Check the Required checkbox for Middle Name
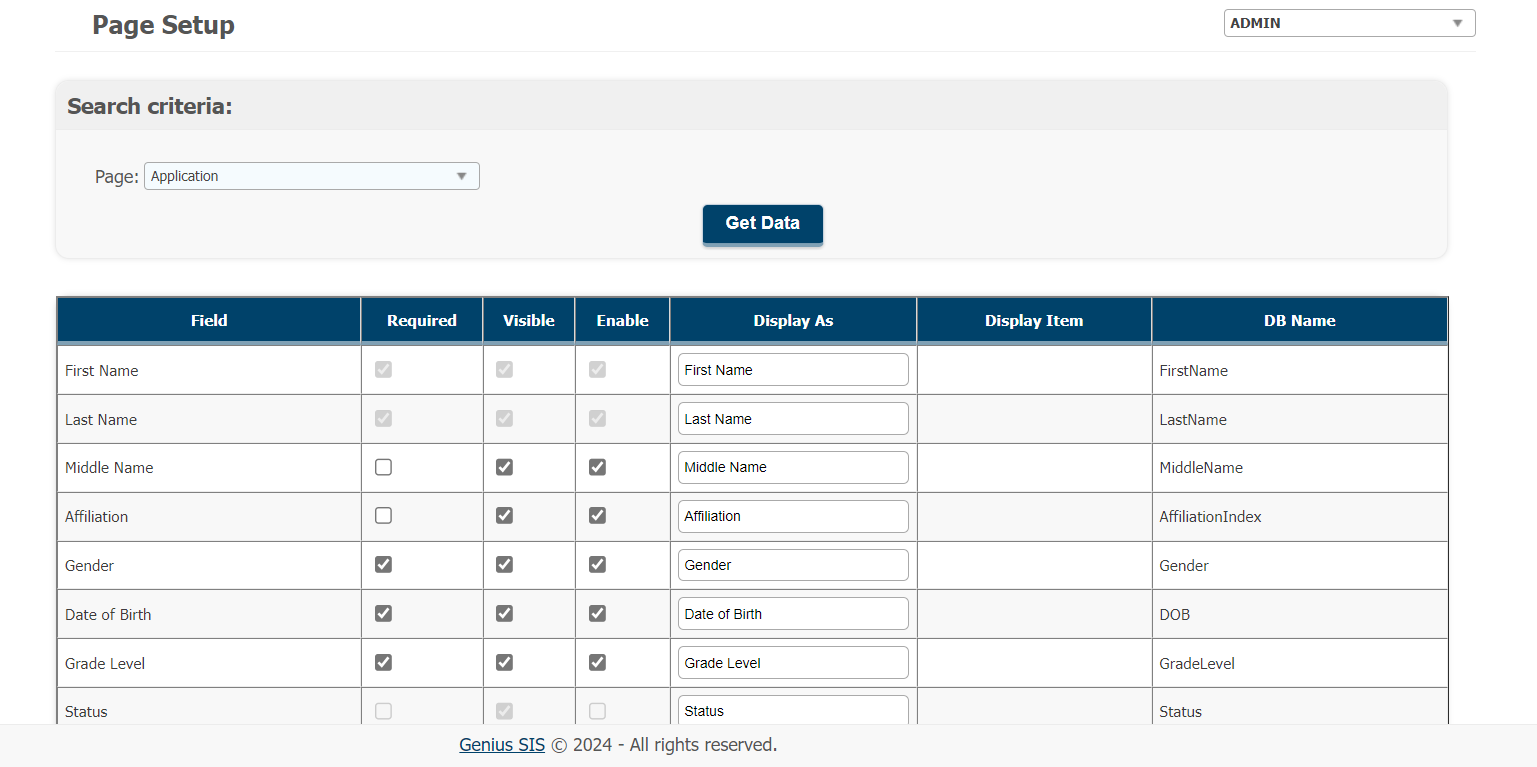Screen dimensions: 1537x767 (x=383, y=466)
